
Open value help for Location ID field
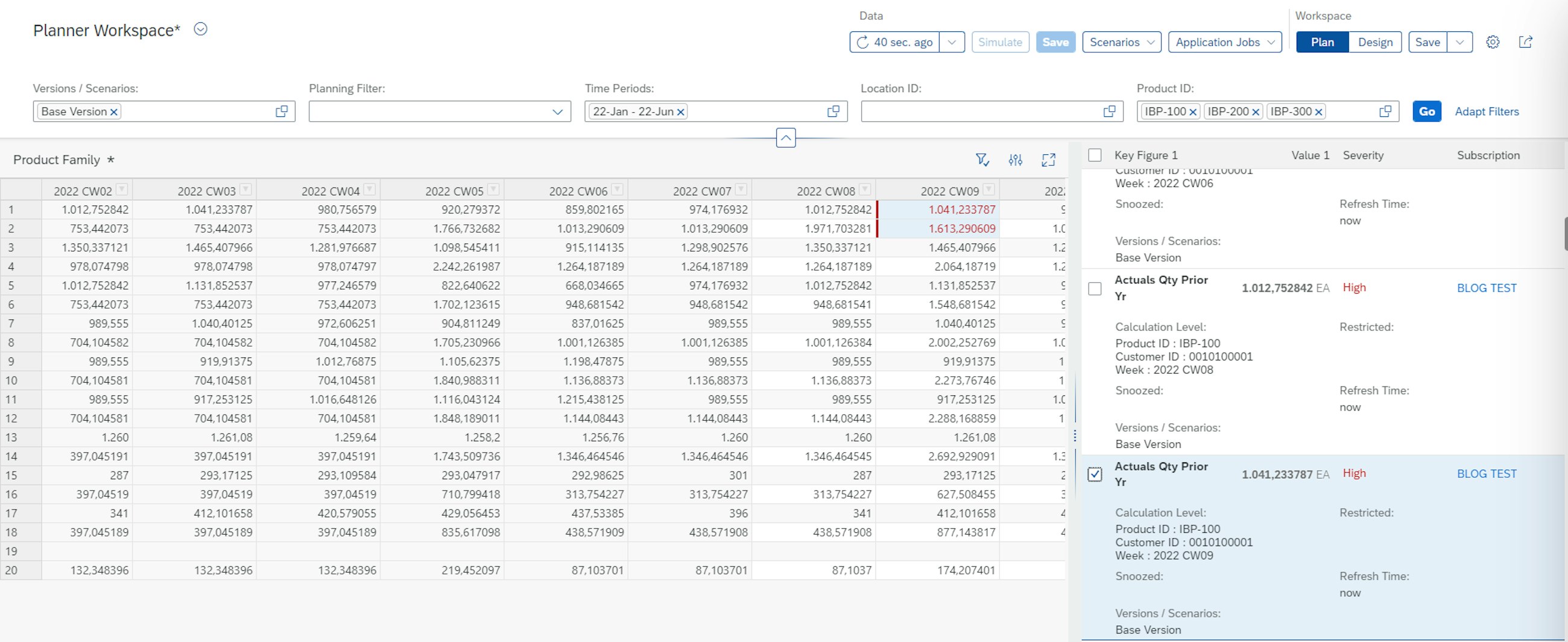[1110, 112]
